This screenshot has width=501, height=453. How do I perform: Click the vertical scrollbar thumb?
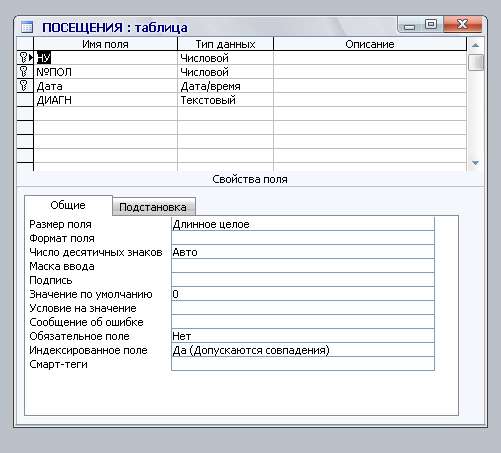[476, 62]
